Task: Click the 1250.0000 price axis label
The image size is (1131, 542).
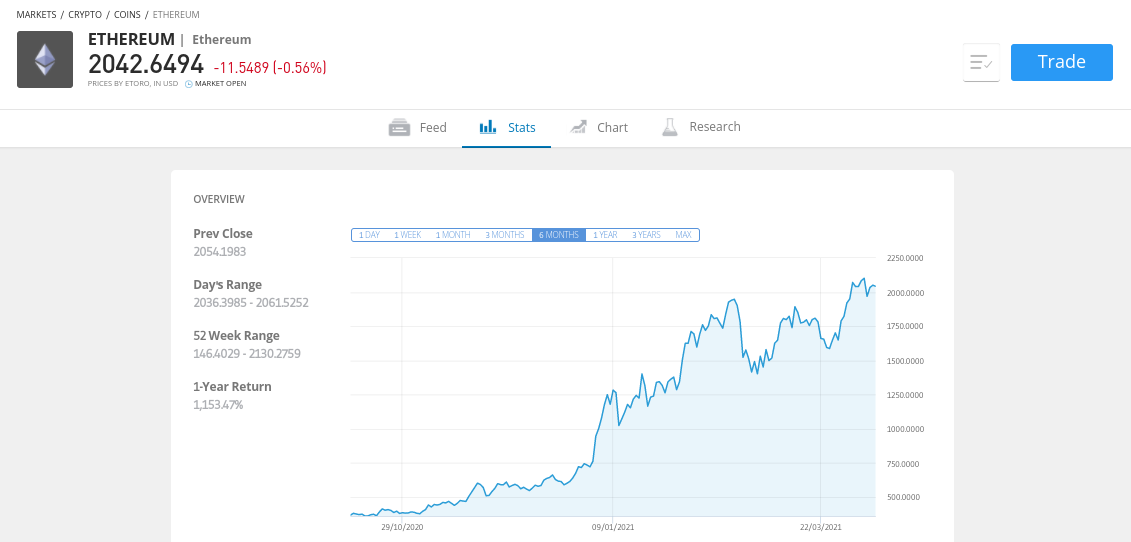Action: 905,395
